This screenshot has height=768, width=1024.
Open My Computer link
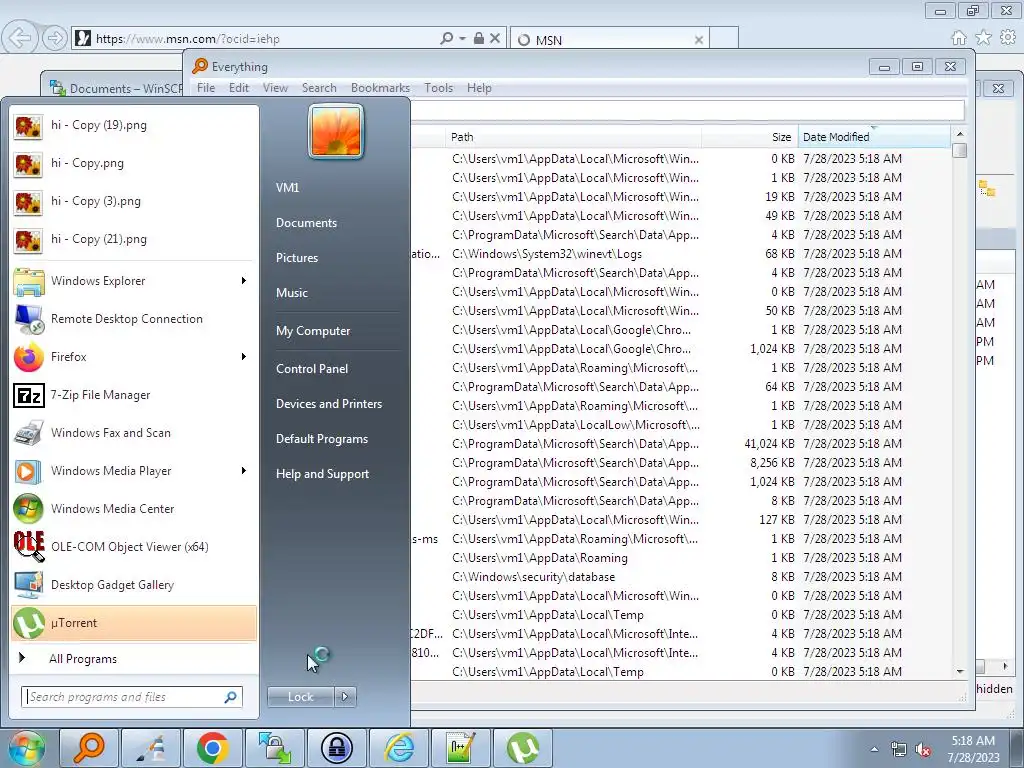point(313,331)
